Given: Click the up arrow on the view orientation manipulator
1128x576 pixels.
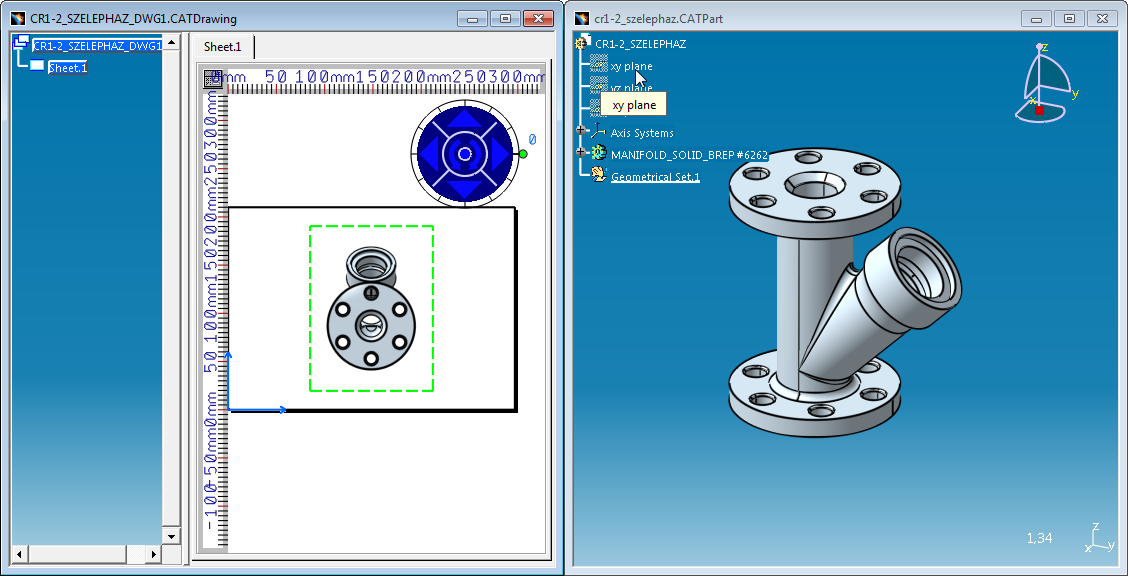Looking at the screenshot, I should click(x=464, y=119).
